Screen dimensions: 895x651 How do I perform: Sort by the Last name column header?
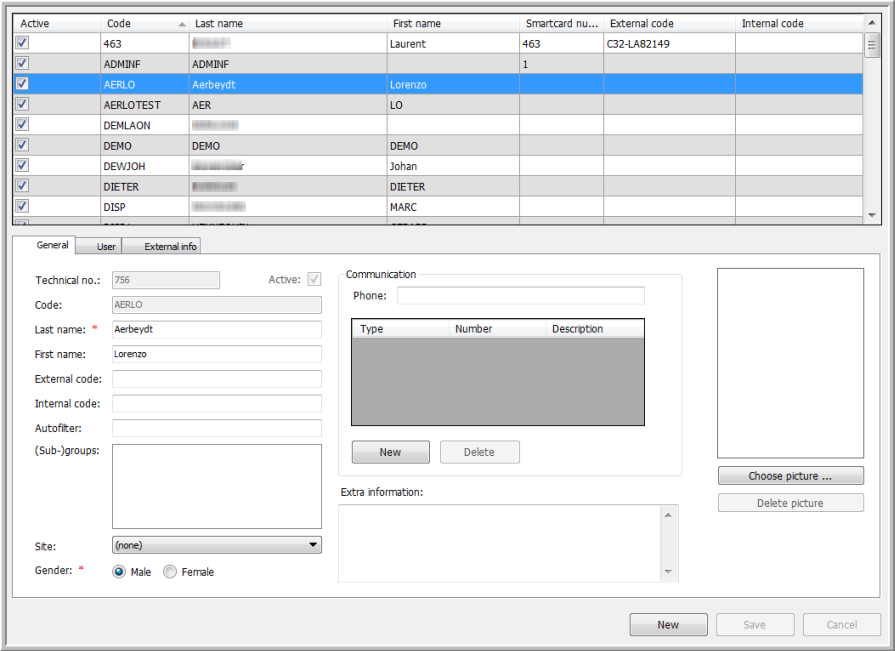pos(288,23)
